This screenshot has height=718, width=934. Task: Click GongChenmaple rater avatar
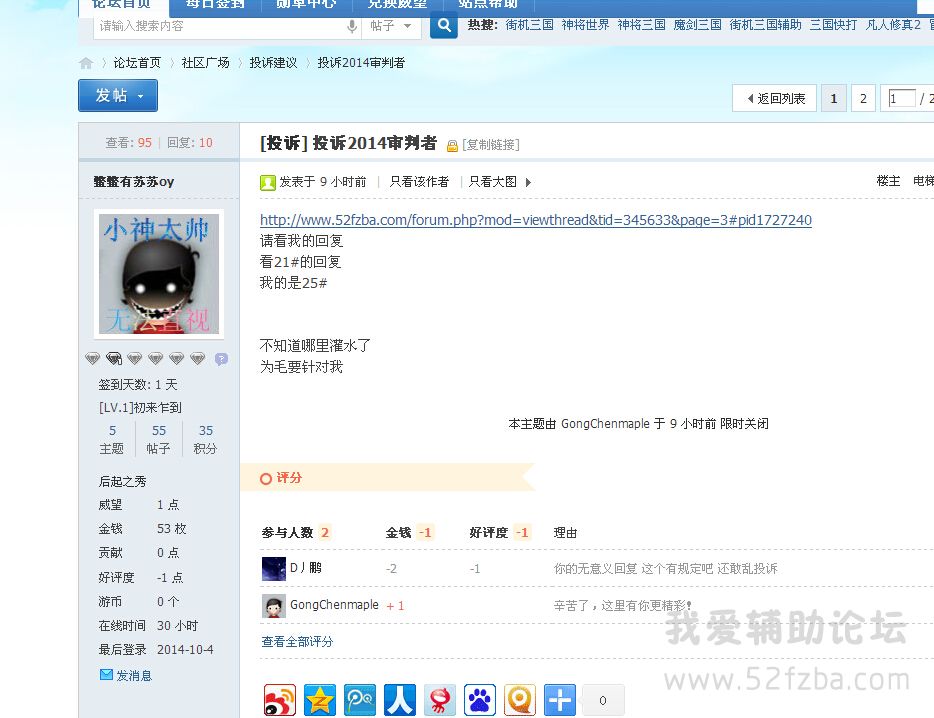tap(273, 605)
